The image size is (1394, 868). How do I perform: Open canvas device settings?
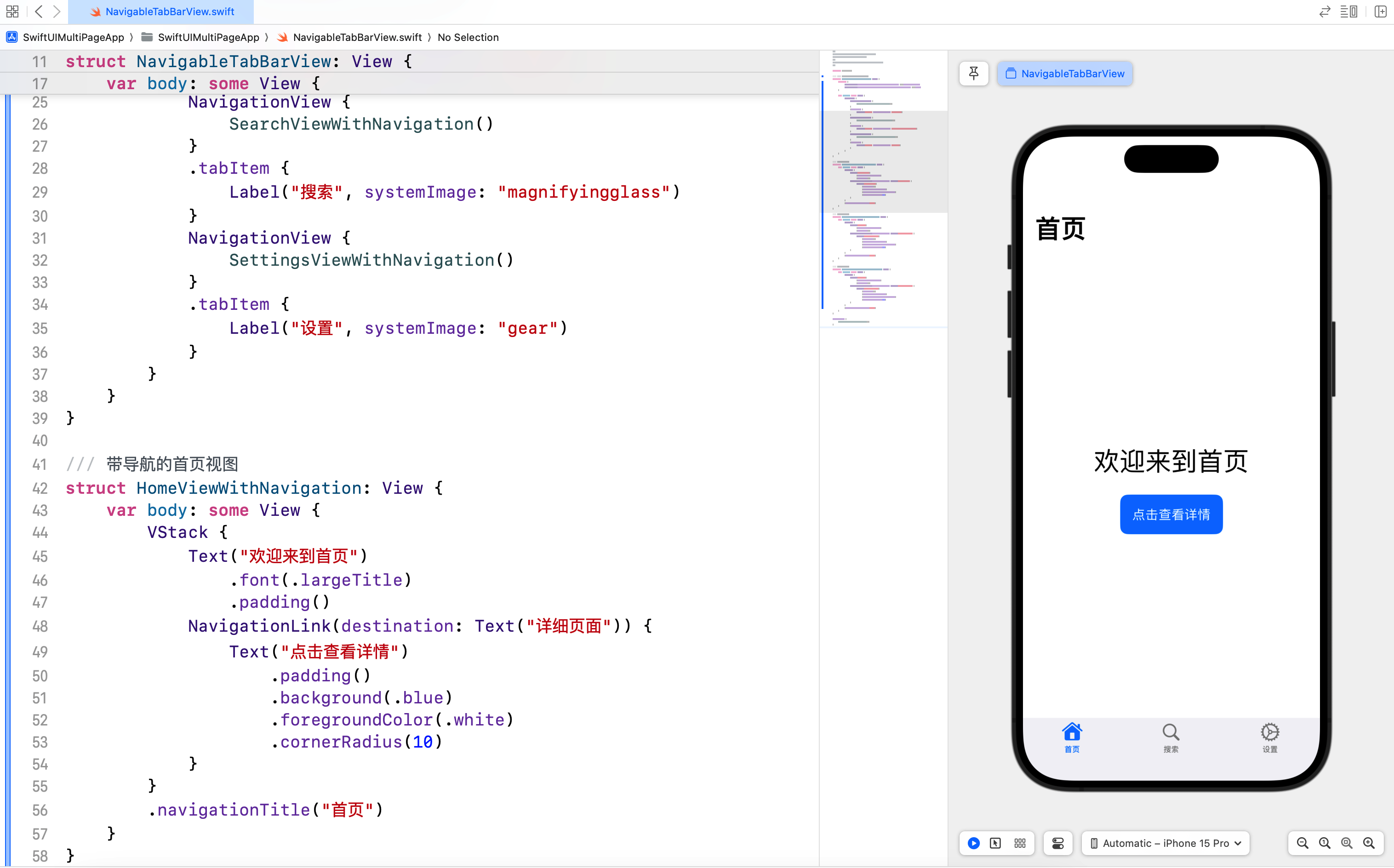(x=1058, y=843)
